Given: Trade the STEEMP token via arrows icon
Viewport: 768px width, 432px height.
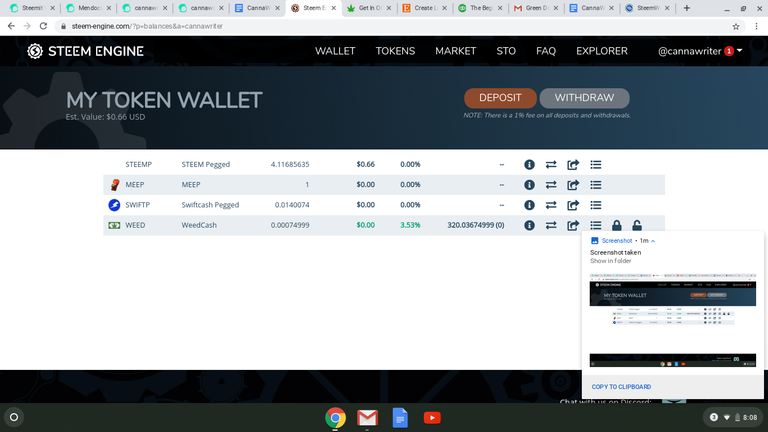Looking at the screenshot, I should (x=551, y=165).
